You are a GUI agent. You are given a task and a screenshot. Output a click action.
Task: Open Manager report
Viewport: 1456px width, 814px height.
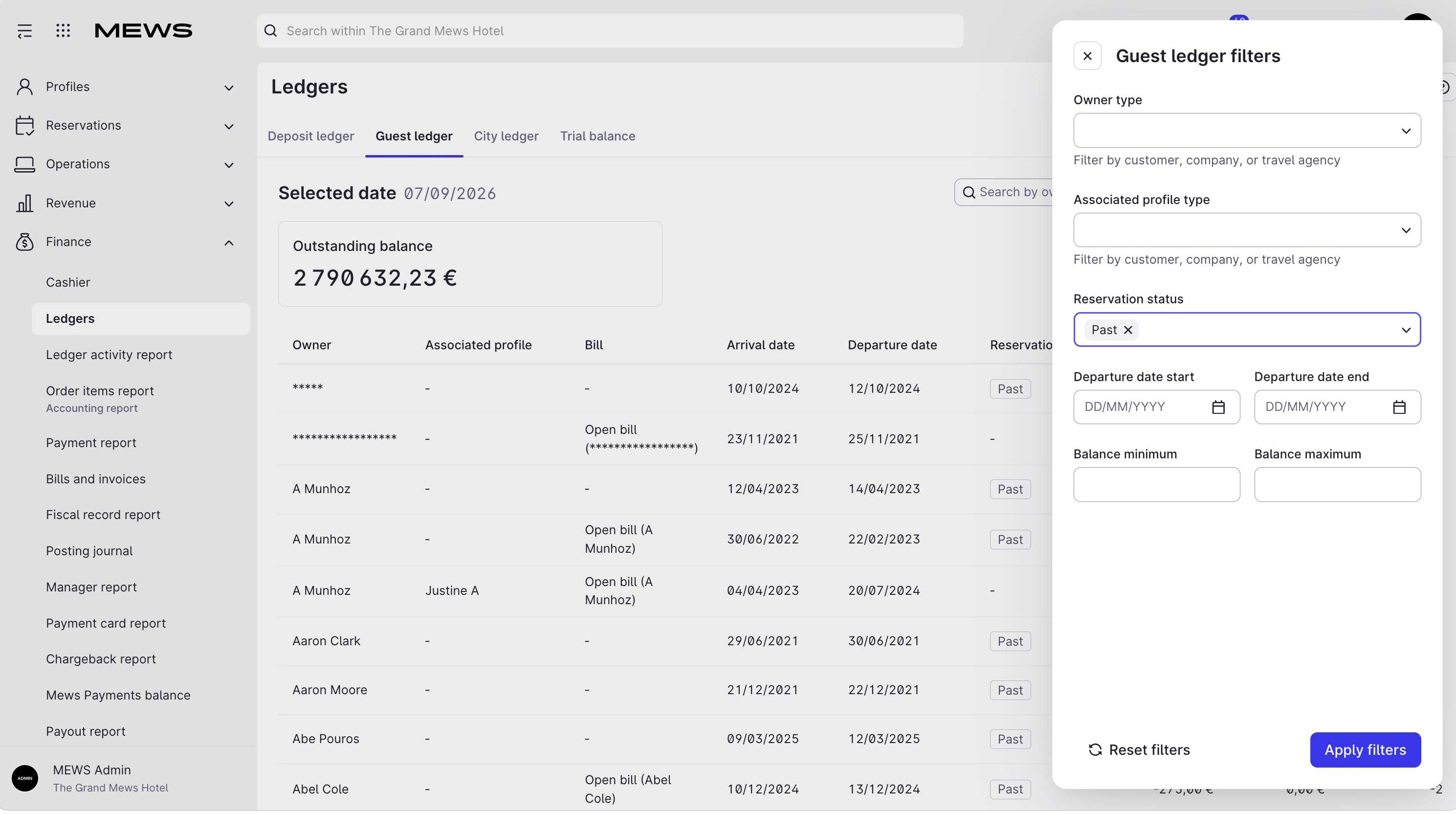[x=91, y=587]
